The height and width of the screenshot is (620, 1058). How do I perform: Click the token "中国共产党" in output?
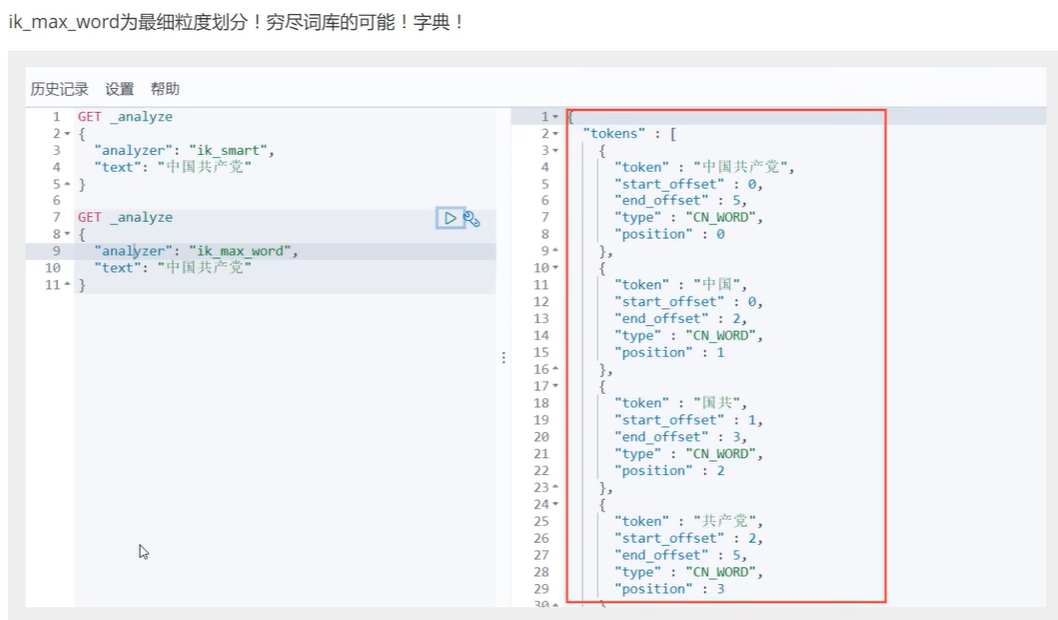[x=740, y=167]
